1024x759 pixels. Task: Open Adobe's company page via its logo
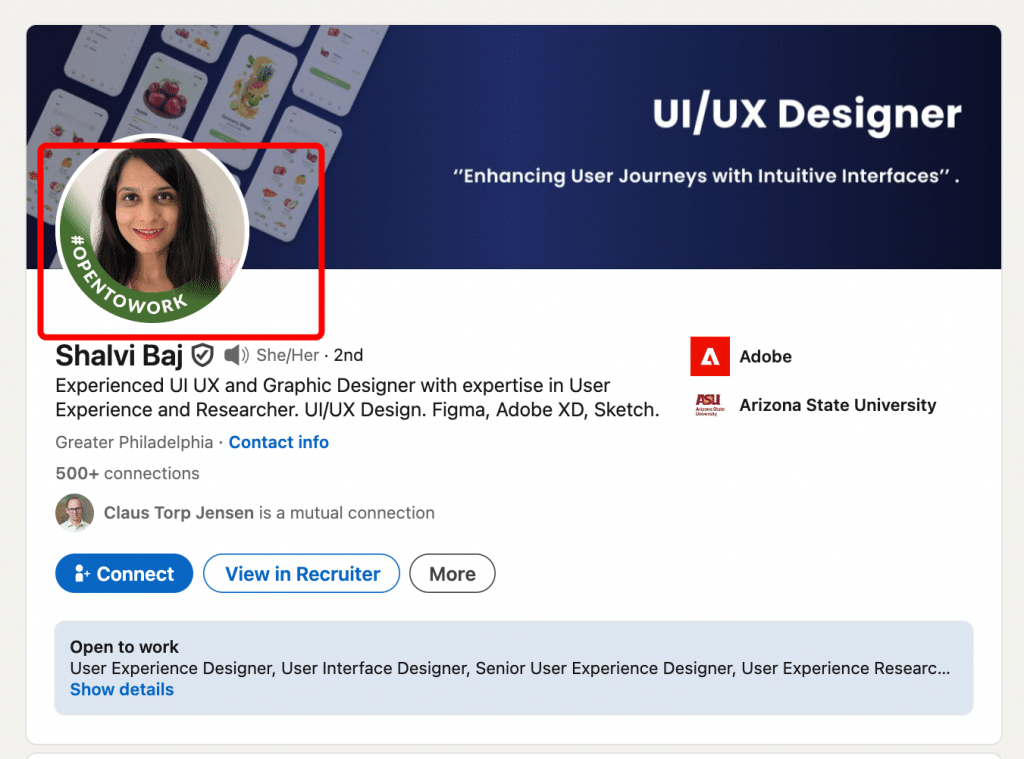(708, 356)
